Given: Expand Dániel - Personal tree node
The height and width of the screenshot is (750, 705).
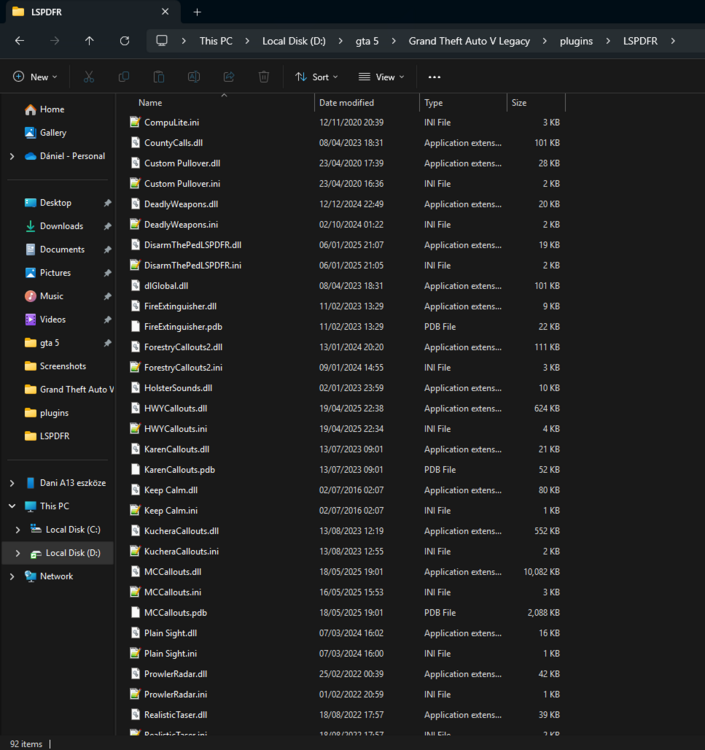Looking at the screenshot, I should [12, 156].
